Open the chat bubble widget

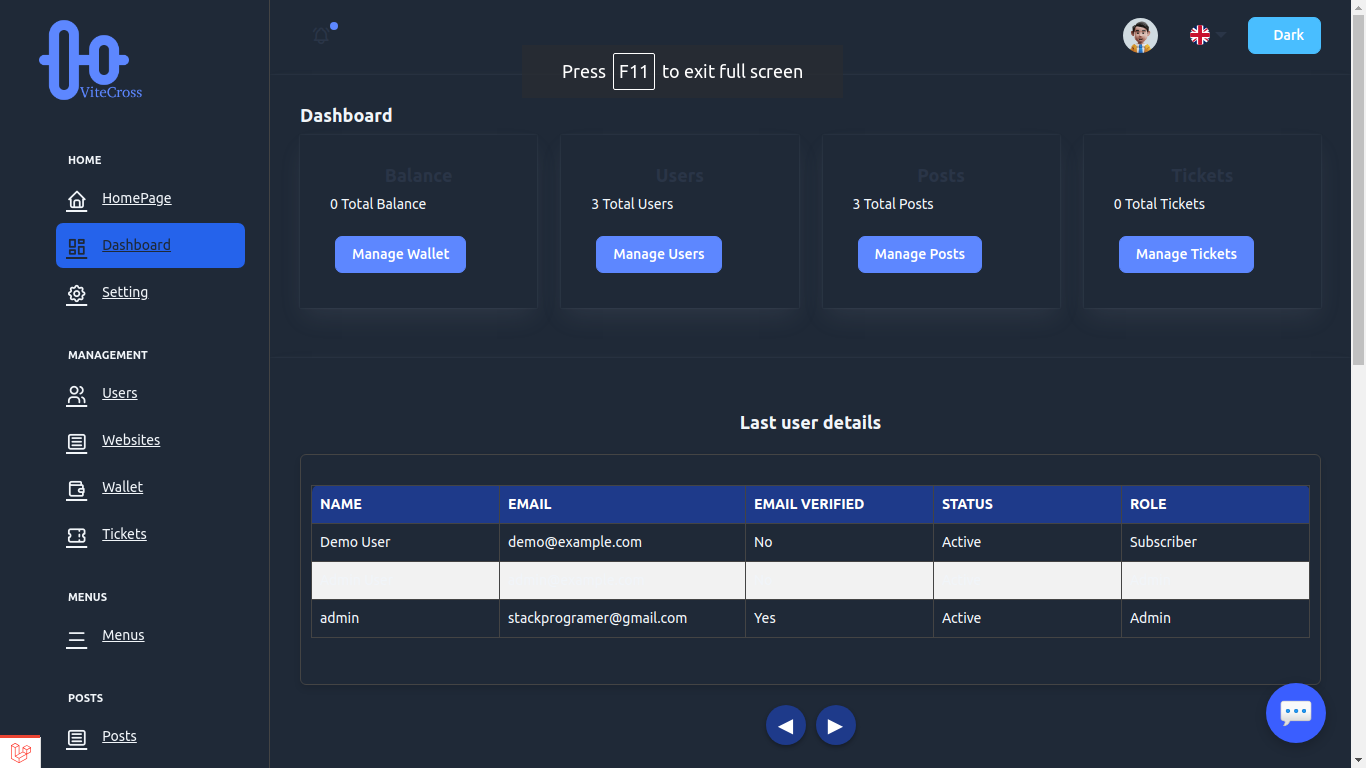(1295, 713)
